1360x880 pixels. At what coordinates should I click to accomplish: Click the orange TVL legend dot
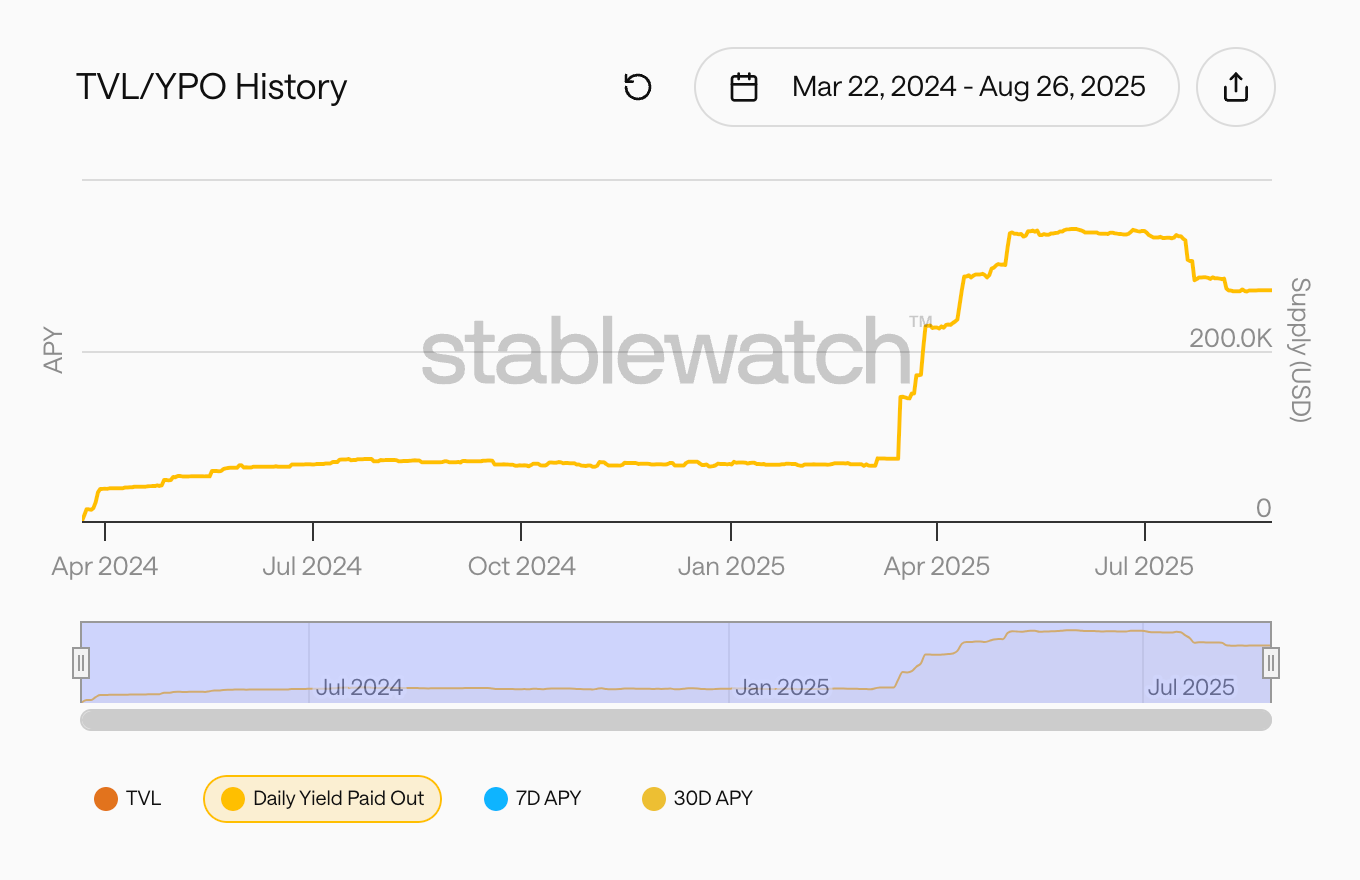click(105, 799)
